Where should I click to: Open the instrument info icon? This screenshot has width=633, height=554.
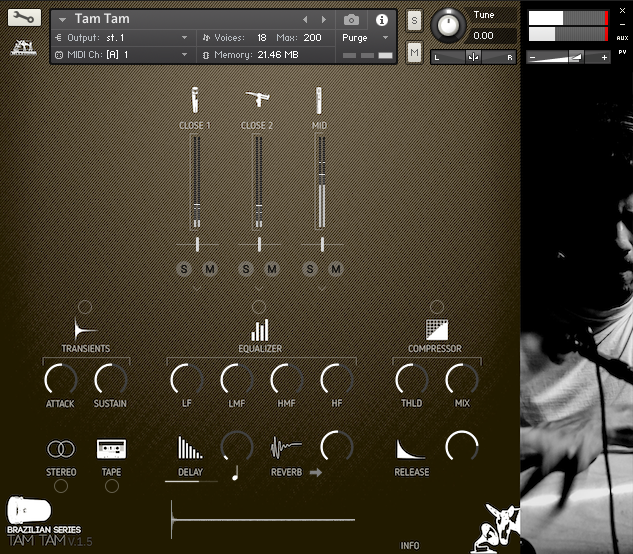tap(381, 19)
